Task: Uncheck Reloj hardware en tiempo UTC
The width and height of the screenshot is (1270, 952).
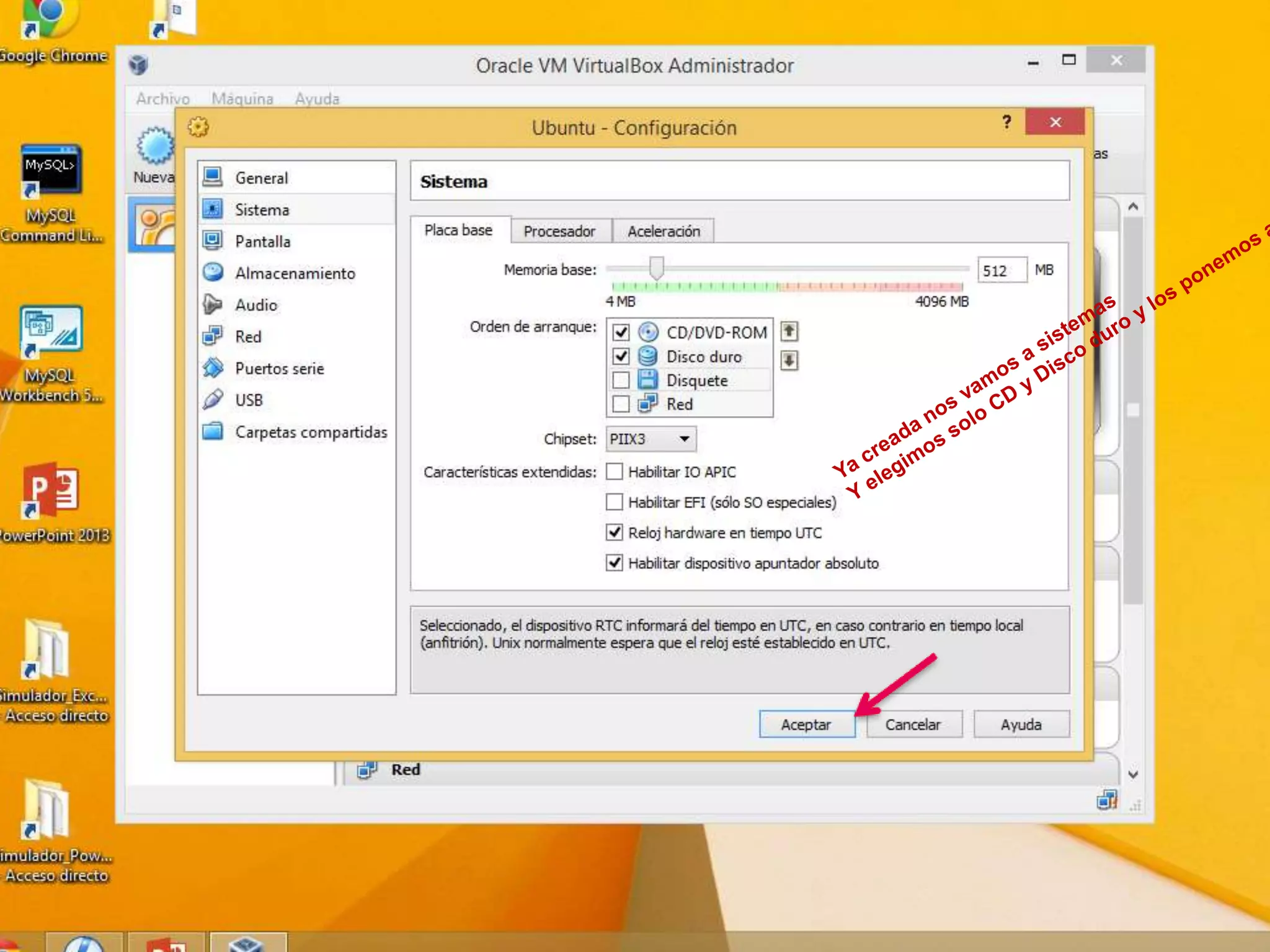Action: point(615,532)
